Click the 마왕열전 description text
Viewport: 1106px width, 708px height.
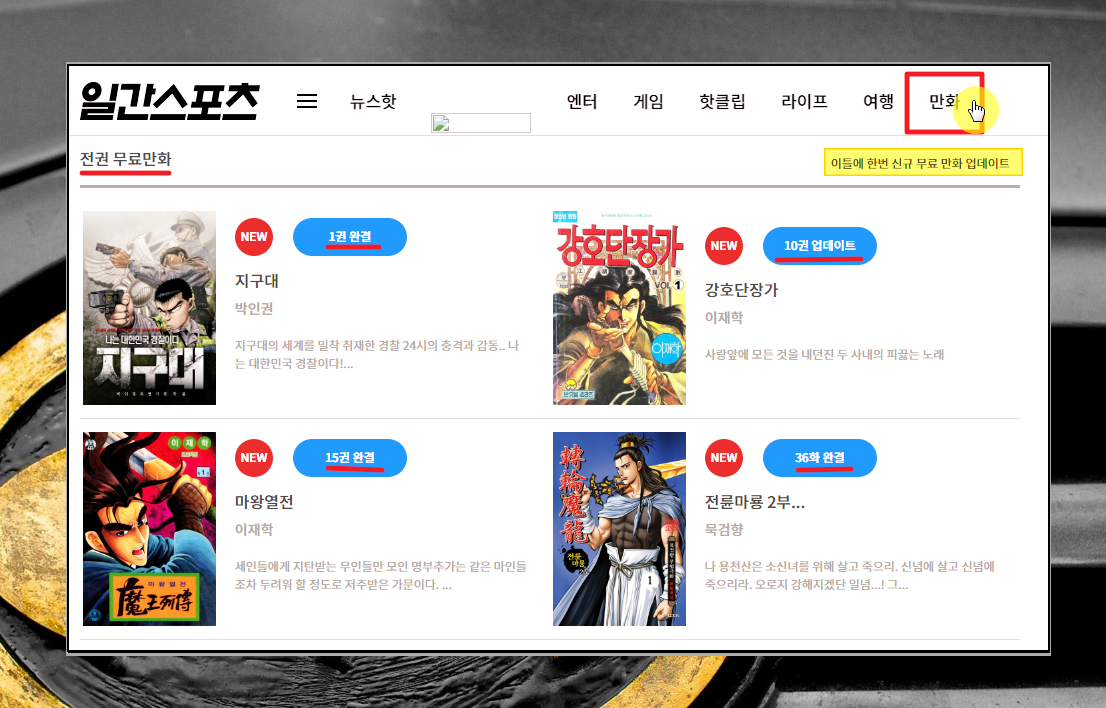[x=381, y=575]
